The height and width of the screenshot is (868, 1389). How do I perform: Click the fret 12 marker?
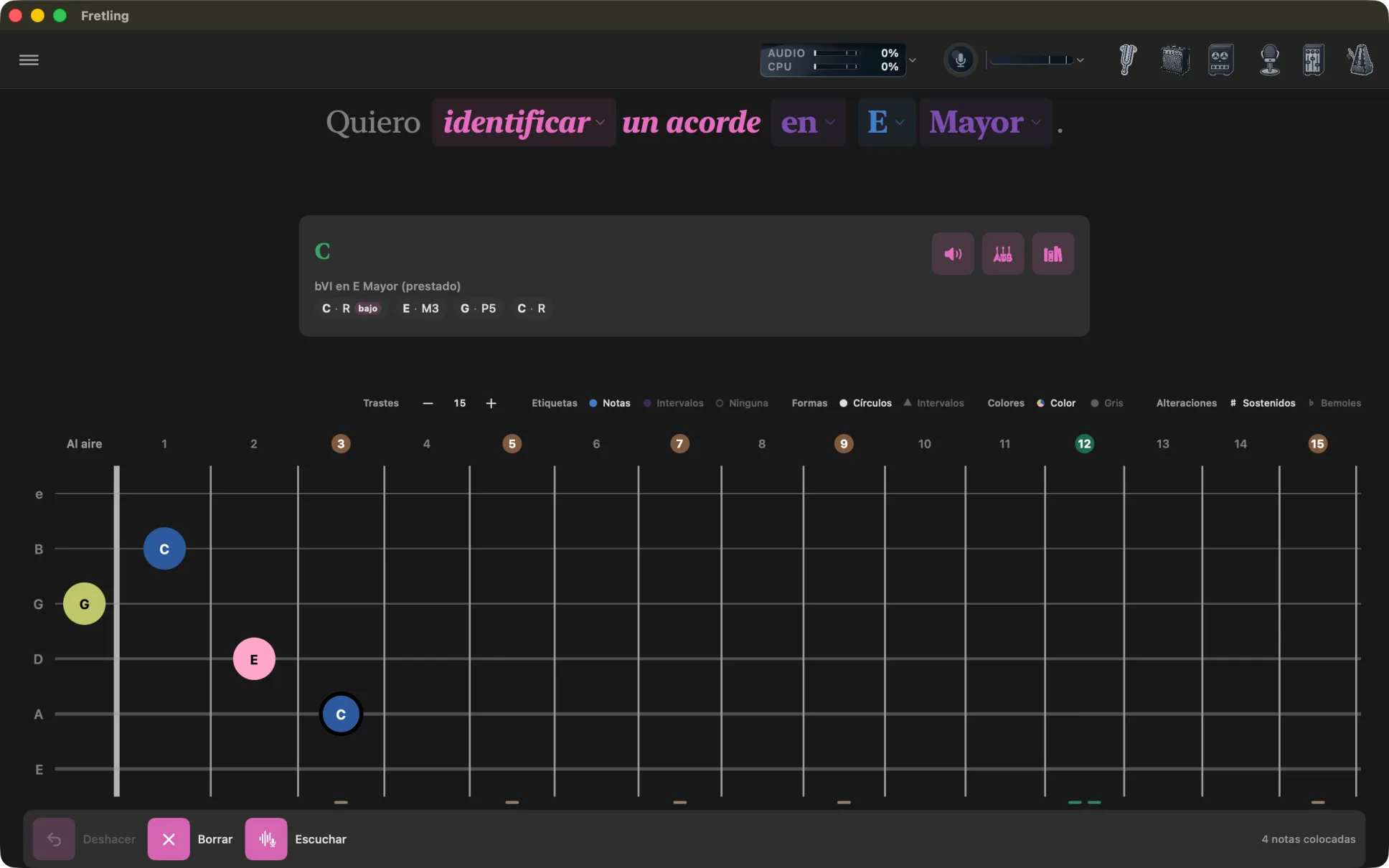(x=1084, y=444)
